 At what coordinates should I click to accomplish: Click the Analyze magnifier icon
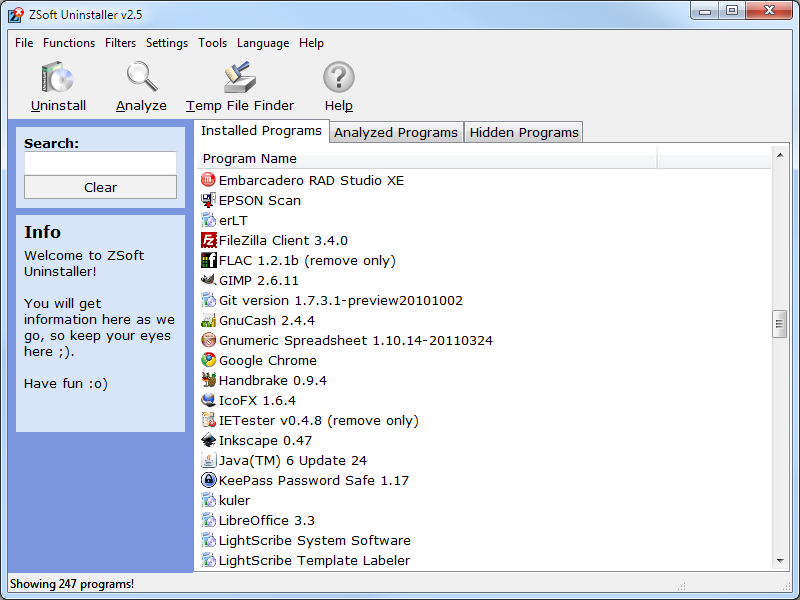(141, 78)
